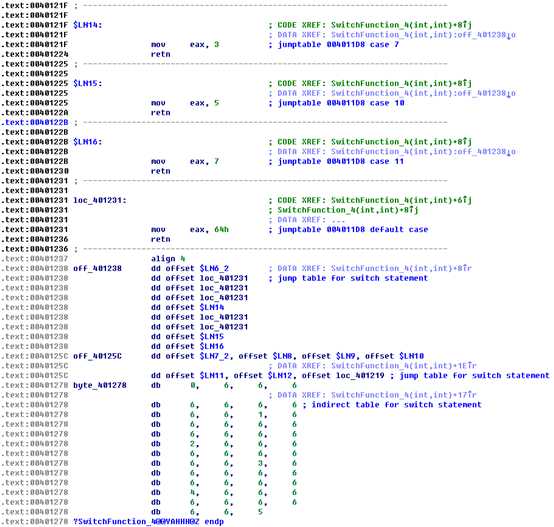Click the 'mov eax, 7' instruction
The image size is (554, 527).
click(x=185, y=161)
